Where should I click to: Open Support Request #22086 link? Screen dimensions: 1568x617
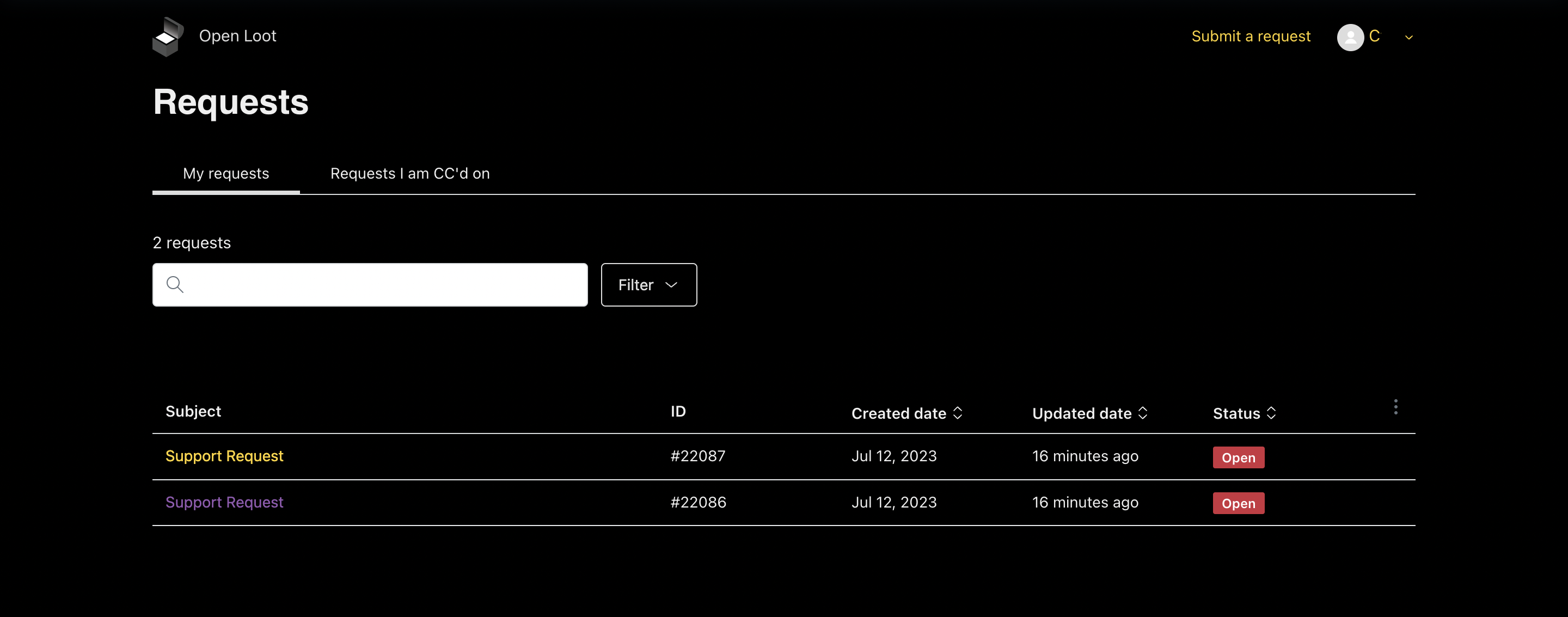[x=224, y=503]
